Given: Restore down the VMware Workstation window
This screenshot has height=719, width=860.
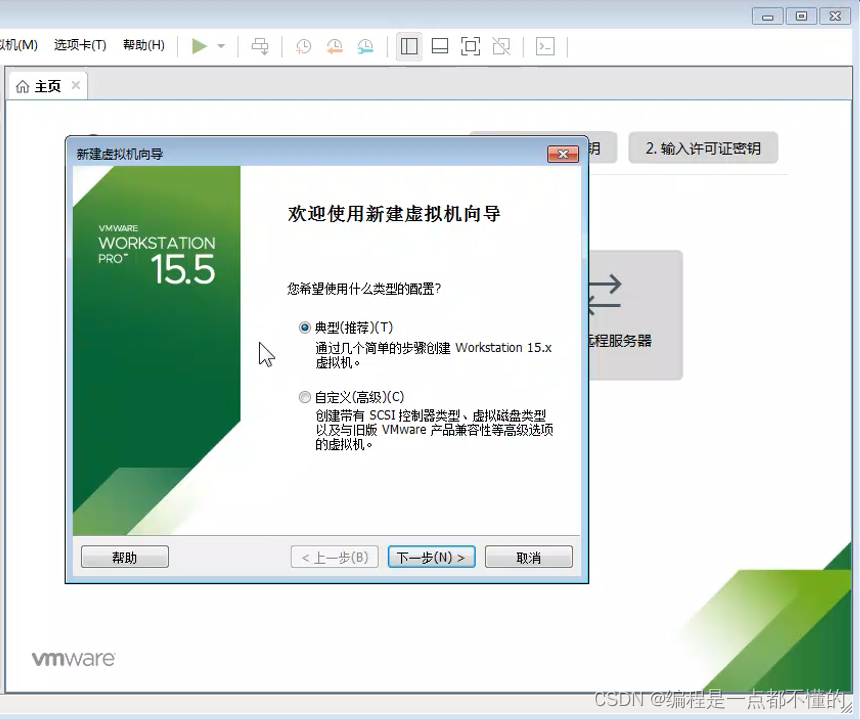Looking at the screenshot, I should (x=801, y=16).
